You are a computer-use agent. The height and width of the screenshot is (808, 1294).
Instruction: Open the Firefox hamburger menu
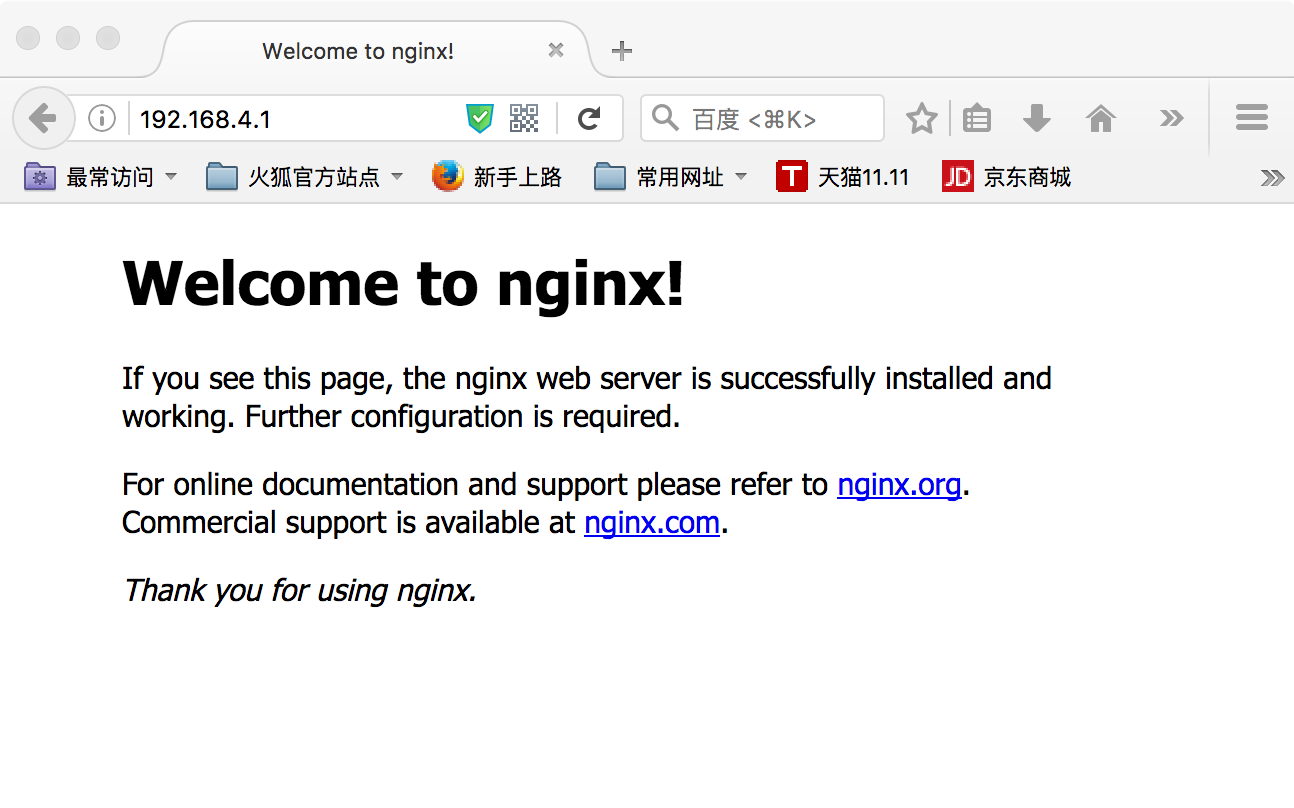[x=1251, y=117]
